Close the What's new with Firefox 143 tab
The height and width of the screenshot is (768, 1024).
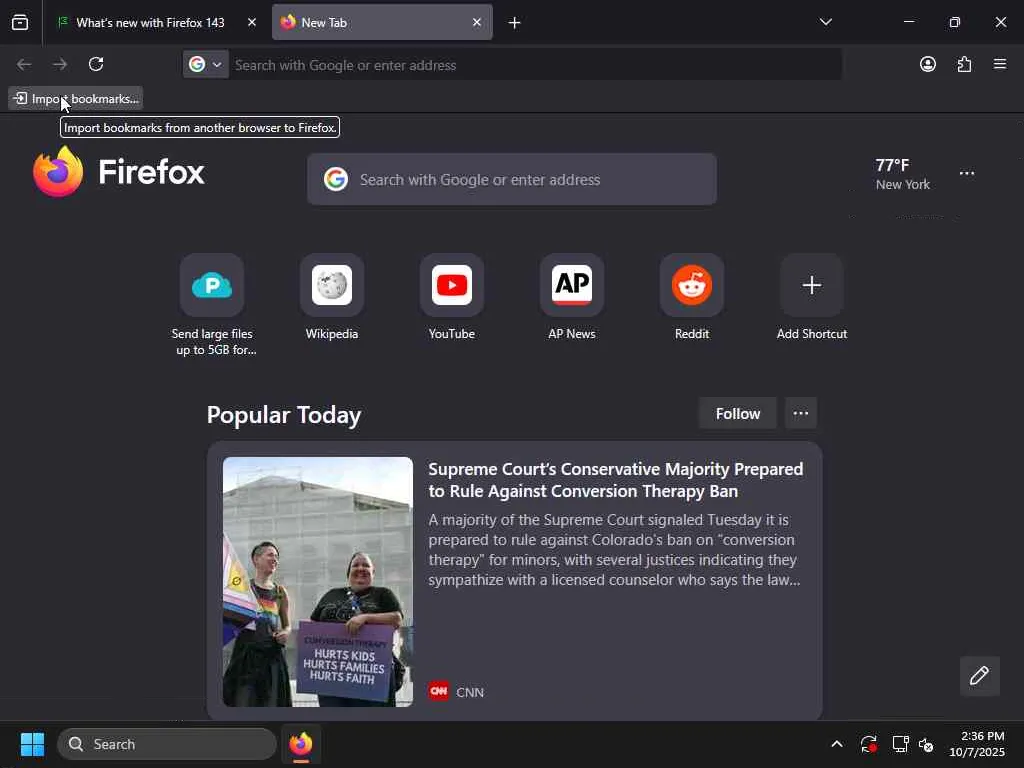click(251, 22)
